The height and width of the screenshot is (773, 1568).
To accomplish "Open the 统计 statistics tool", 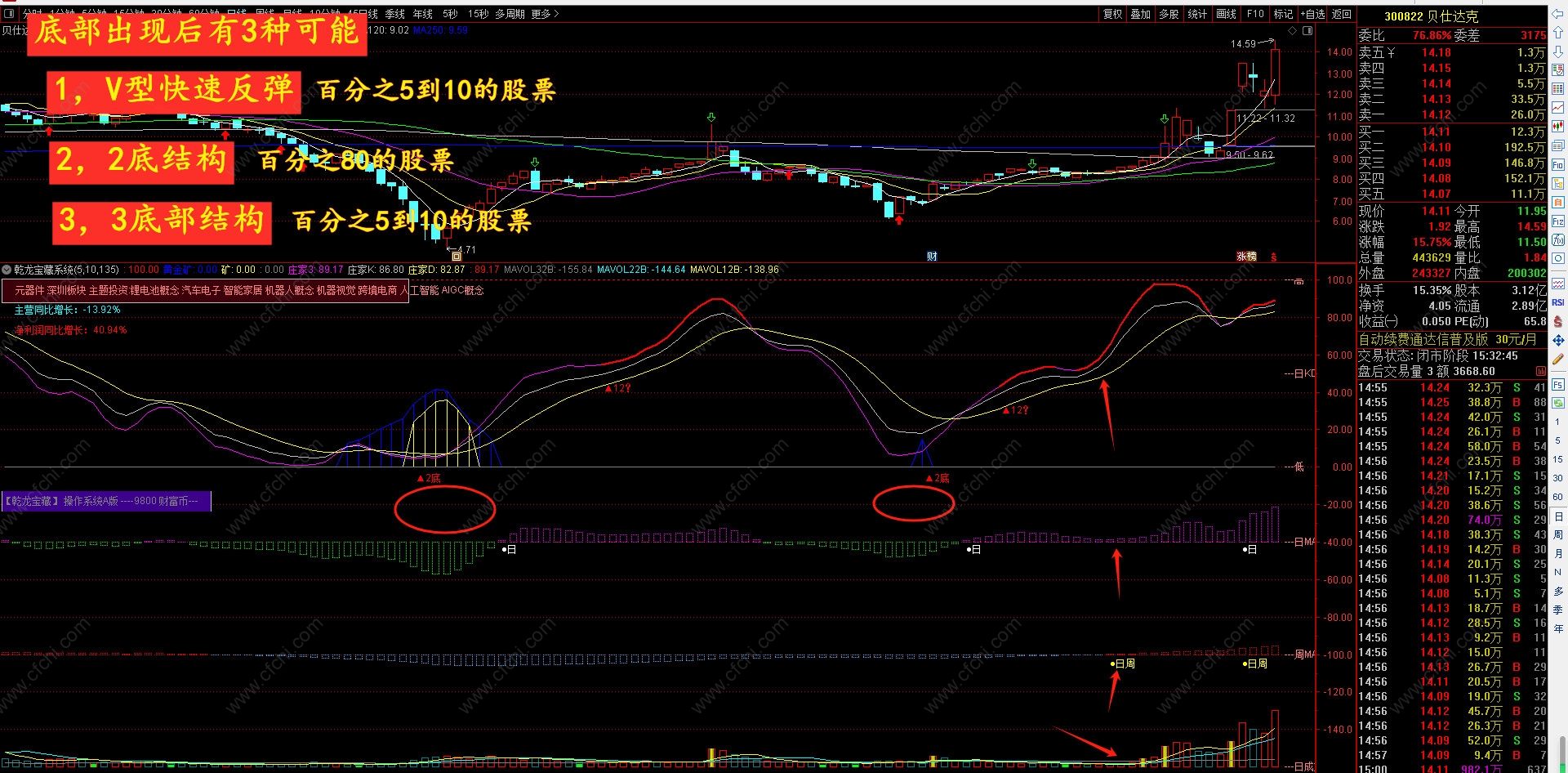I will coord(1198,14).
